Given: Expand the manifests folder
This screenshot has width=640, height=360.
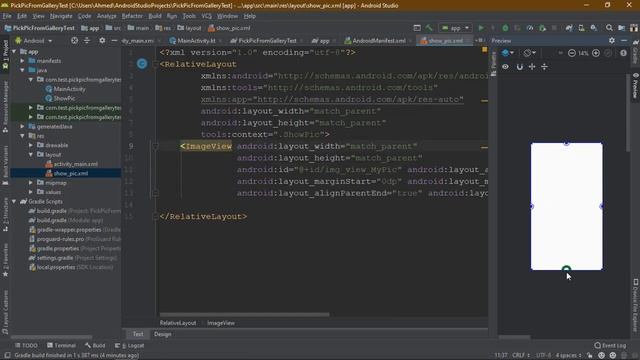Looking at the screenshot, I should pos(22,61).
